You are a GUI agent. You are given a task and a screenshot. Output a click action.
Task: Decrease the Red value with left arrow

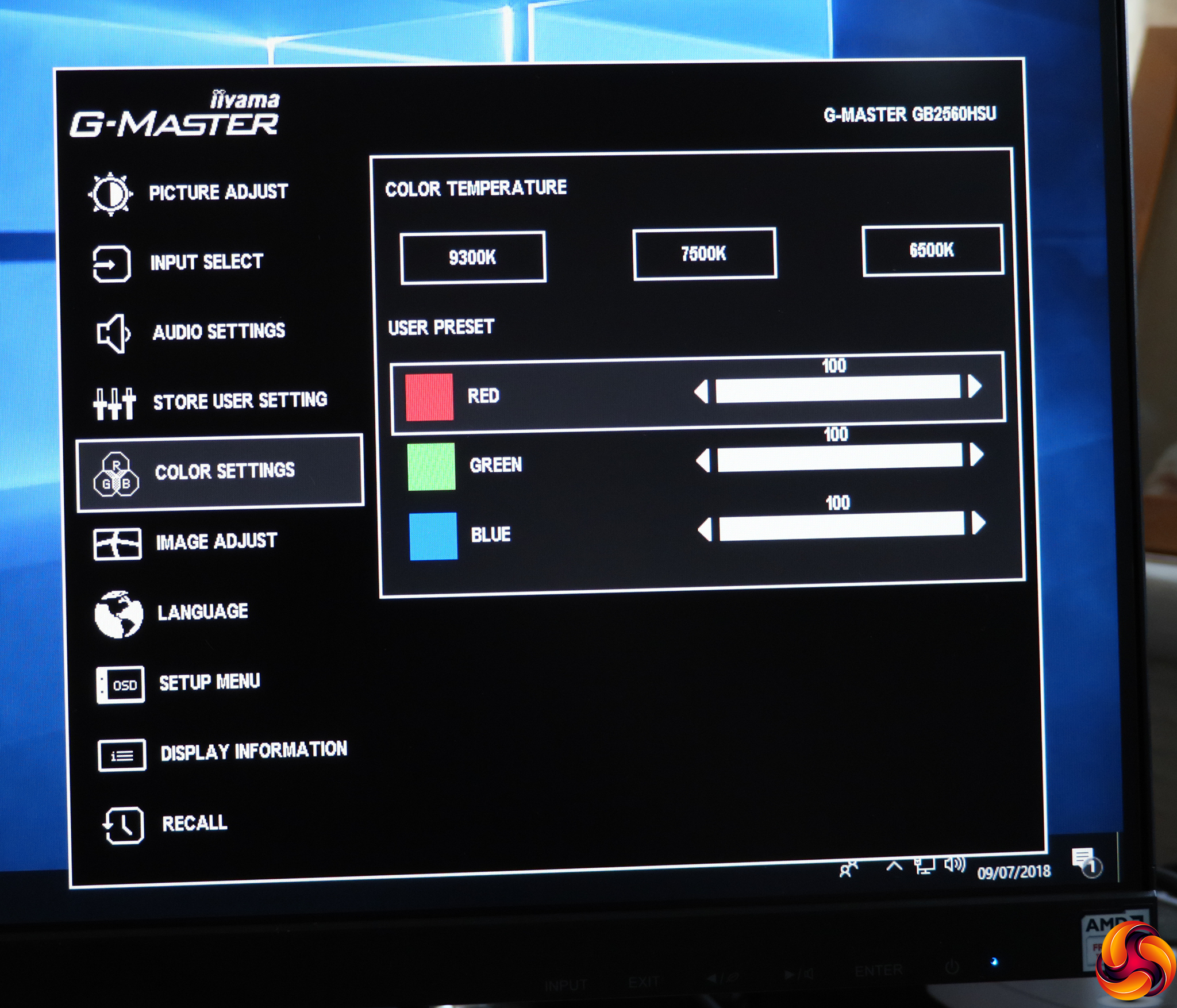(702, 392)
